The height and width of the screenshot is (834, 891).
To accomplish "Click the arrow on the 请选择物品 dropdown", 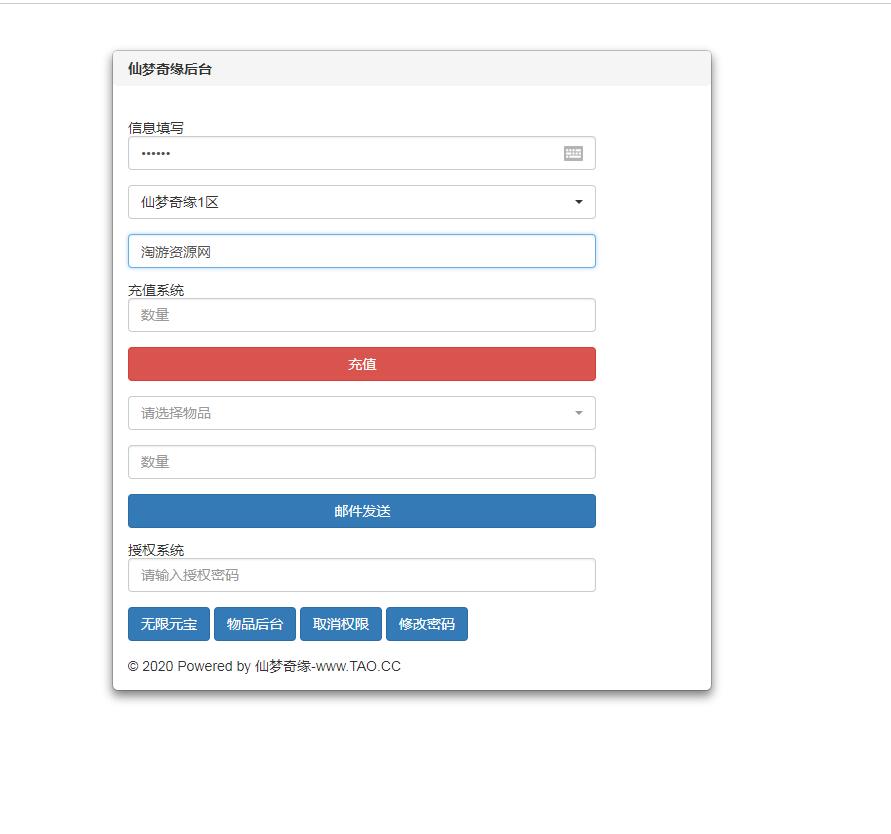I will 578,413.
